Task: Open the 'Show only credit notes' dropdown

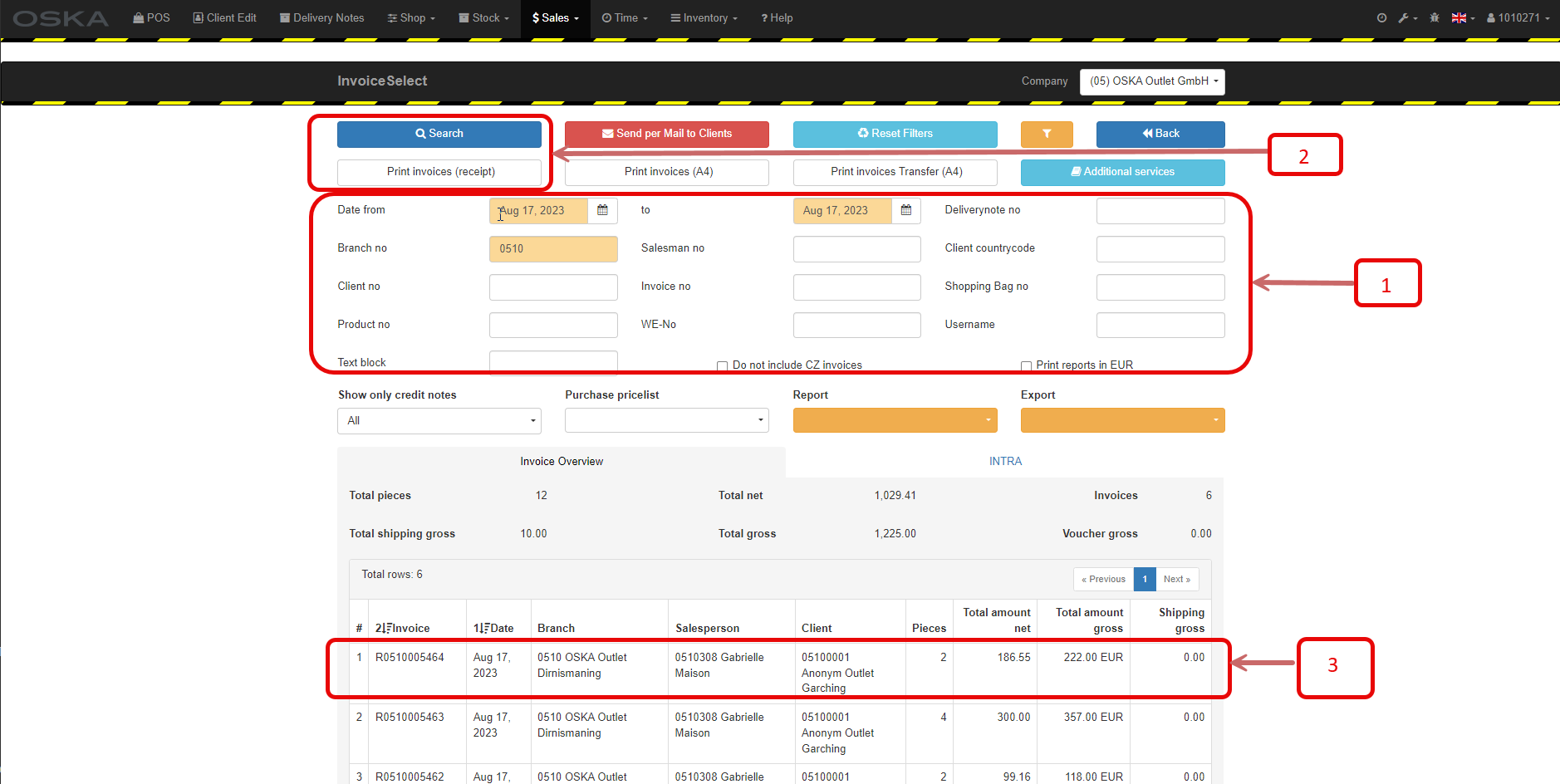Action: (439, 420)
